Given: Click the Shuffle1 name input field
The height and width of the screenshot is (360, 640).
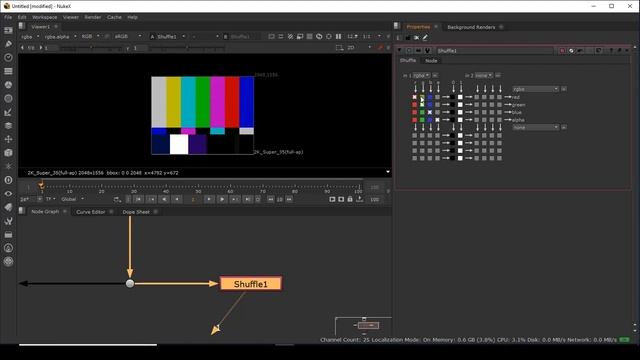Looking at the screenshot, I should coord(495,51).
